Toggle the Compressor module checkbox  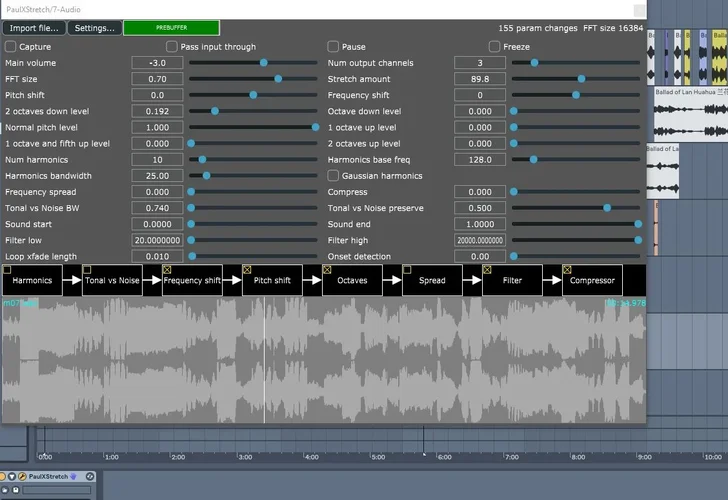[x=567, y=270]
